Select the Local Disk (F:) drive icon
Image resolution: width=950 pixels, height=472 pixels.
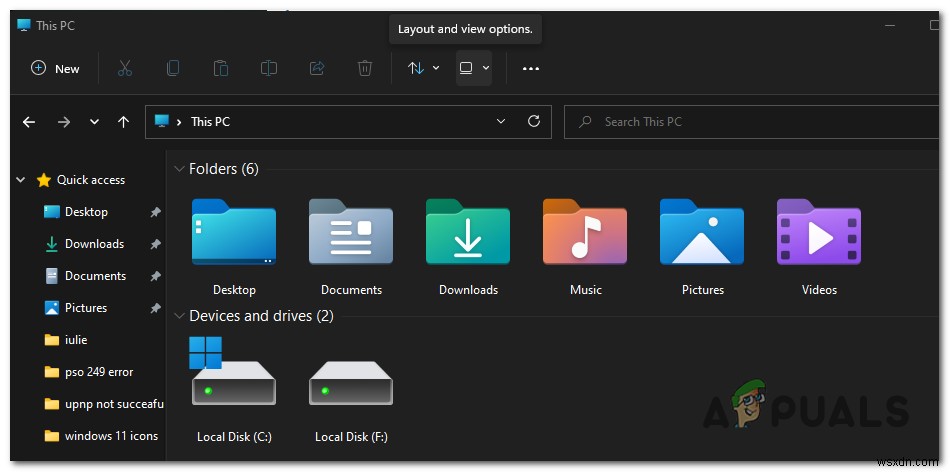[x=351, y=383]
